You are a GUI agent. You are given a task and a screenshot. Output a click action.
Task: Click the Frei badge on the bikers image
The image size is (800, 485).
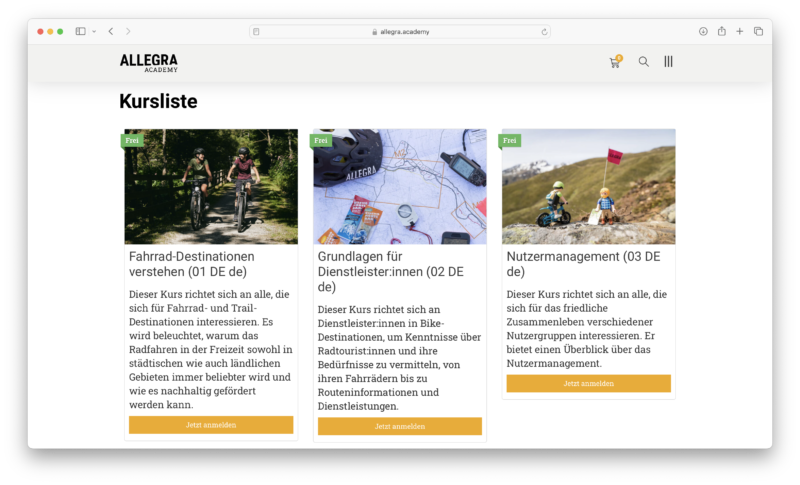[x=132, y=140]
